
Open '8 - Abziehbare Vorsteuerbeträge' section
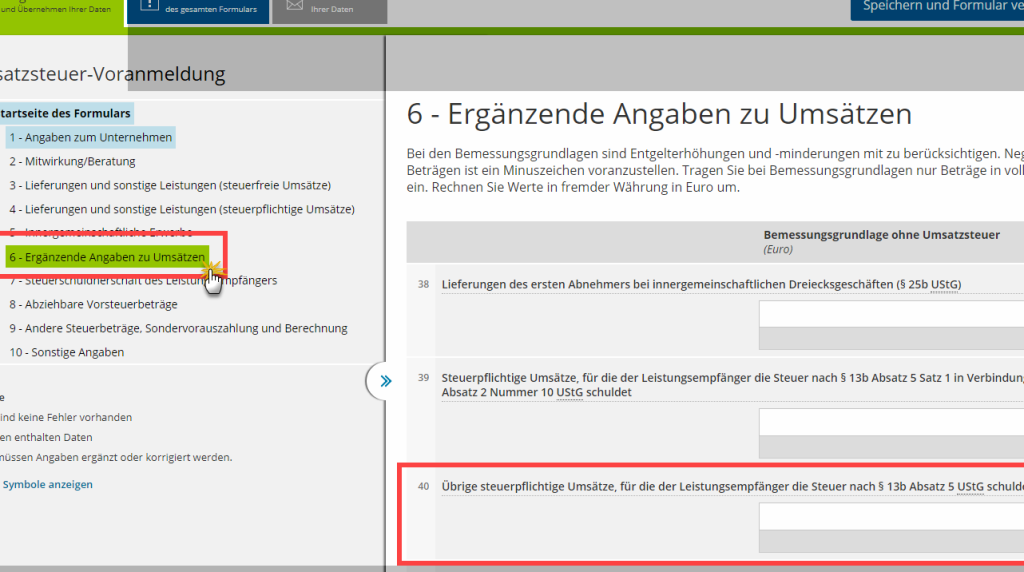[x=93, y=304]
